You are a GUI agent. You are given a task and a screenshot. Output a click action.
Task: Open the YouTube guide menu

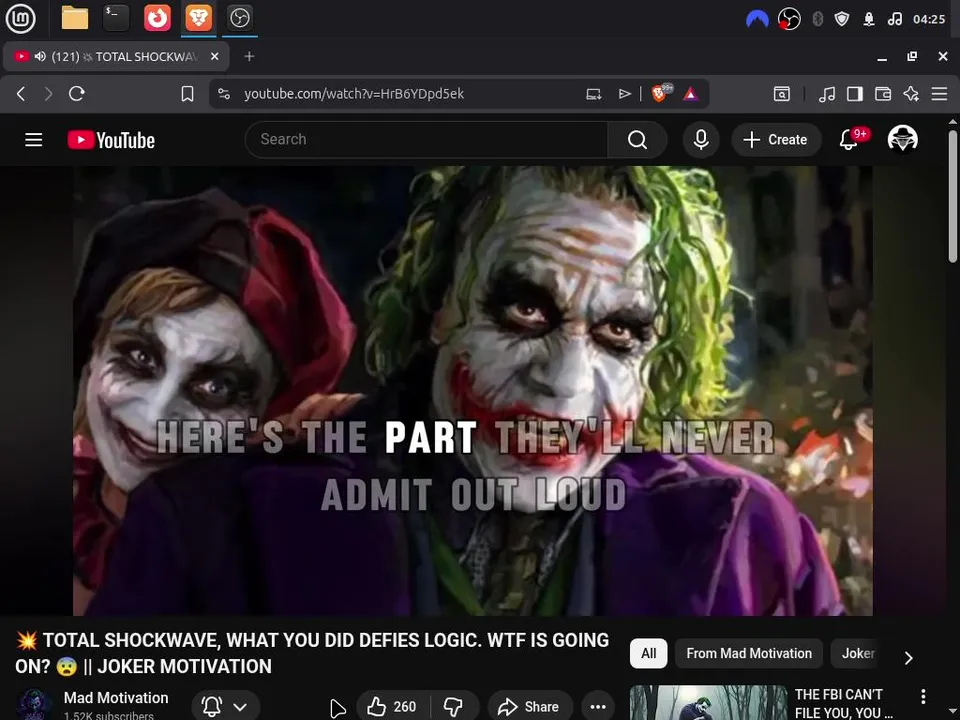click(34, 140)
